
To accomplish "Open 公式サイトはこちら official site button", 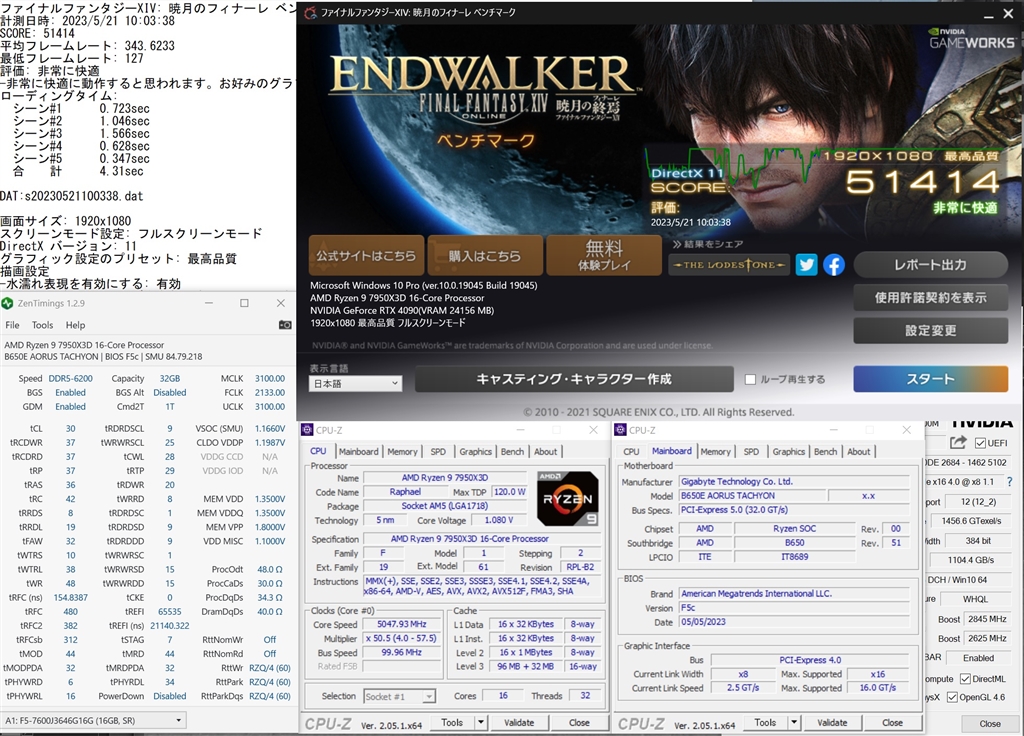I will [366, 255].
